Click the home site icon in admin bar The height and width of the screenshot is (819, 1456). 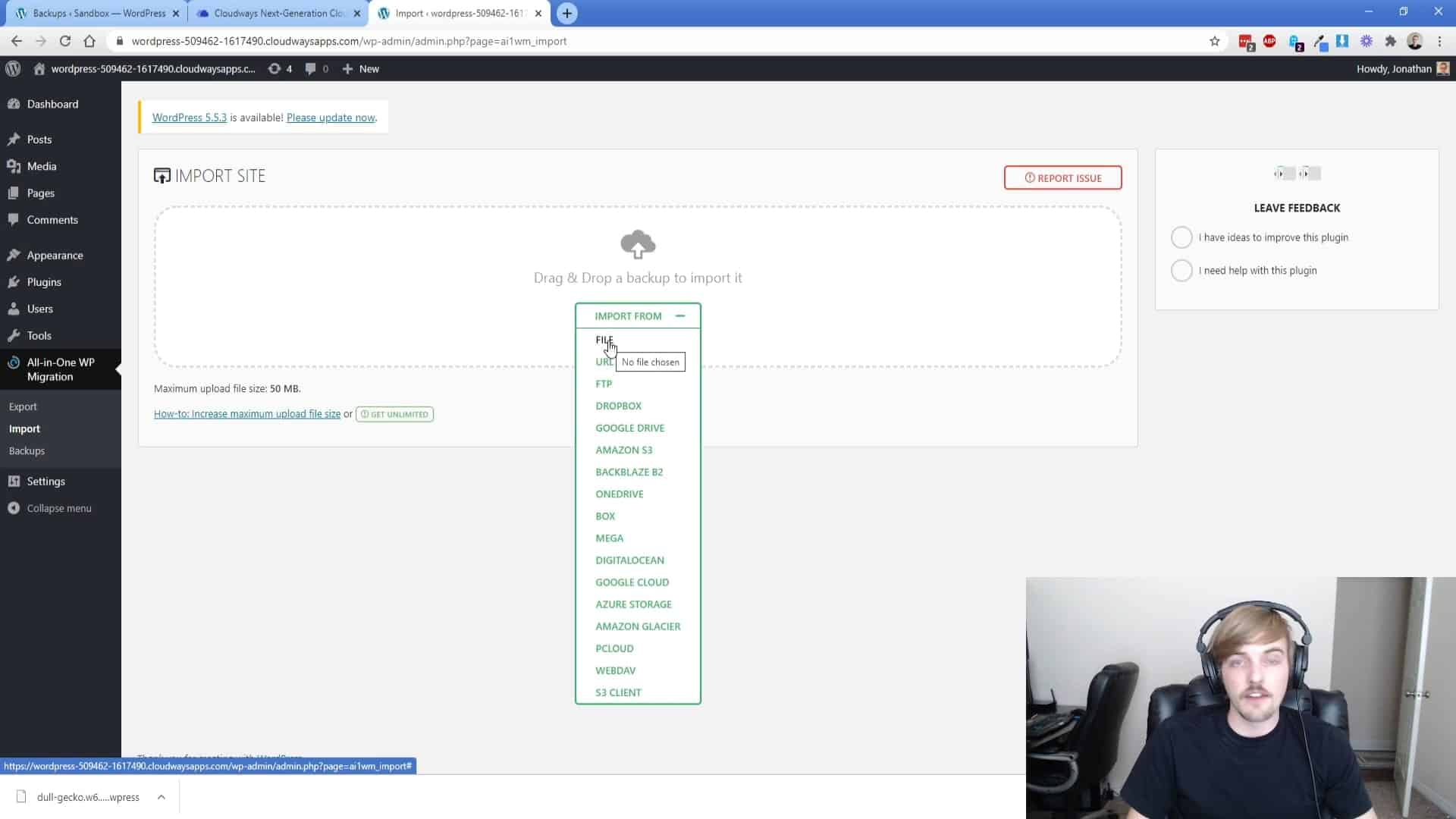point(39,68)
